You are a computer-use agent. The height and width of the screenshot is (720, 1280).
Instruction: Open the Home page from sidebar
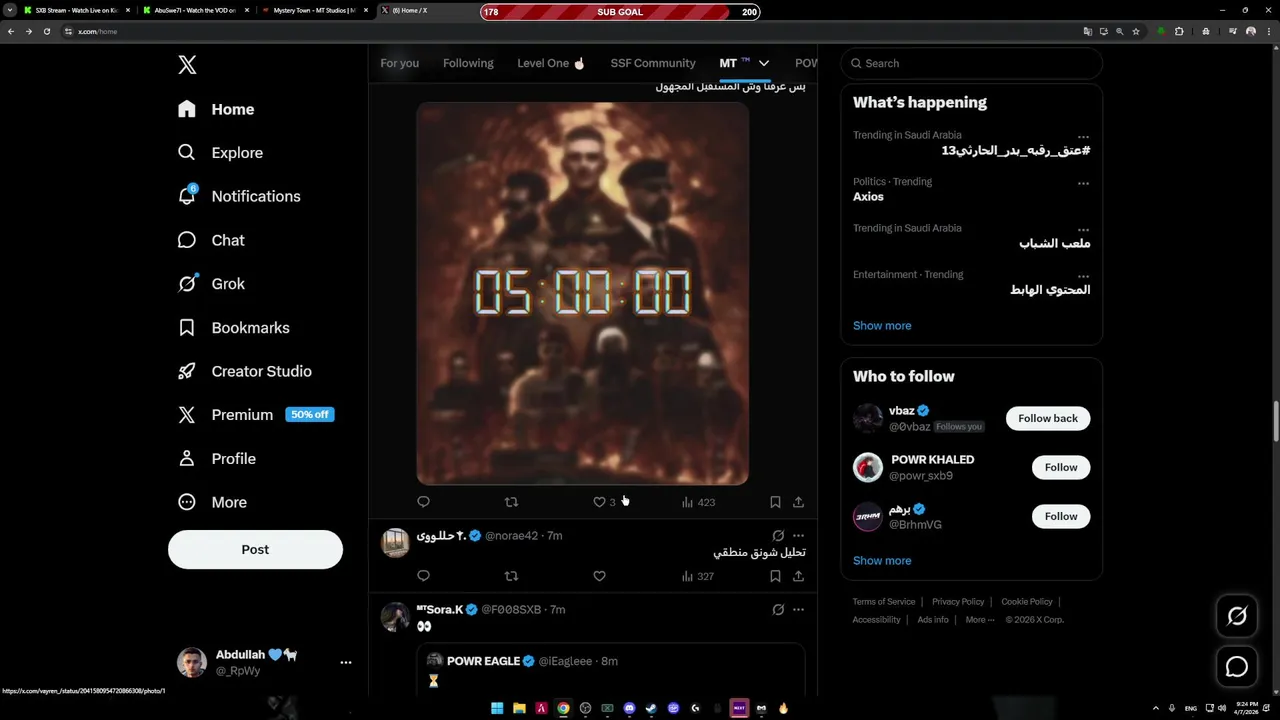[217, 109]
